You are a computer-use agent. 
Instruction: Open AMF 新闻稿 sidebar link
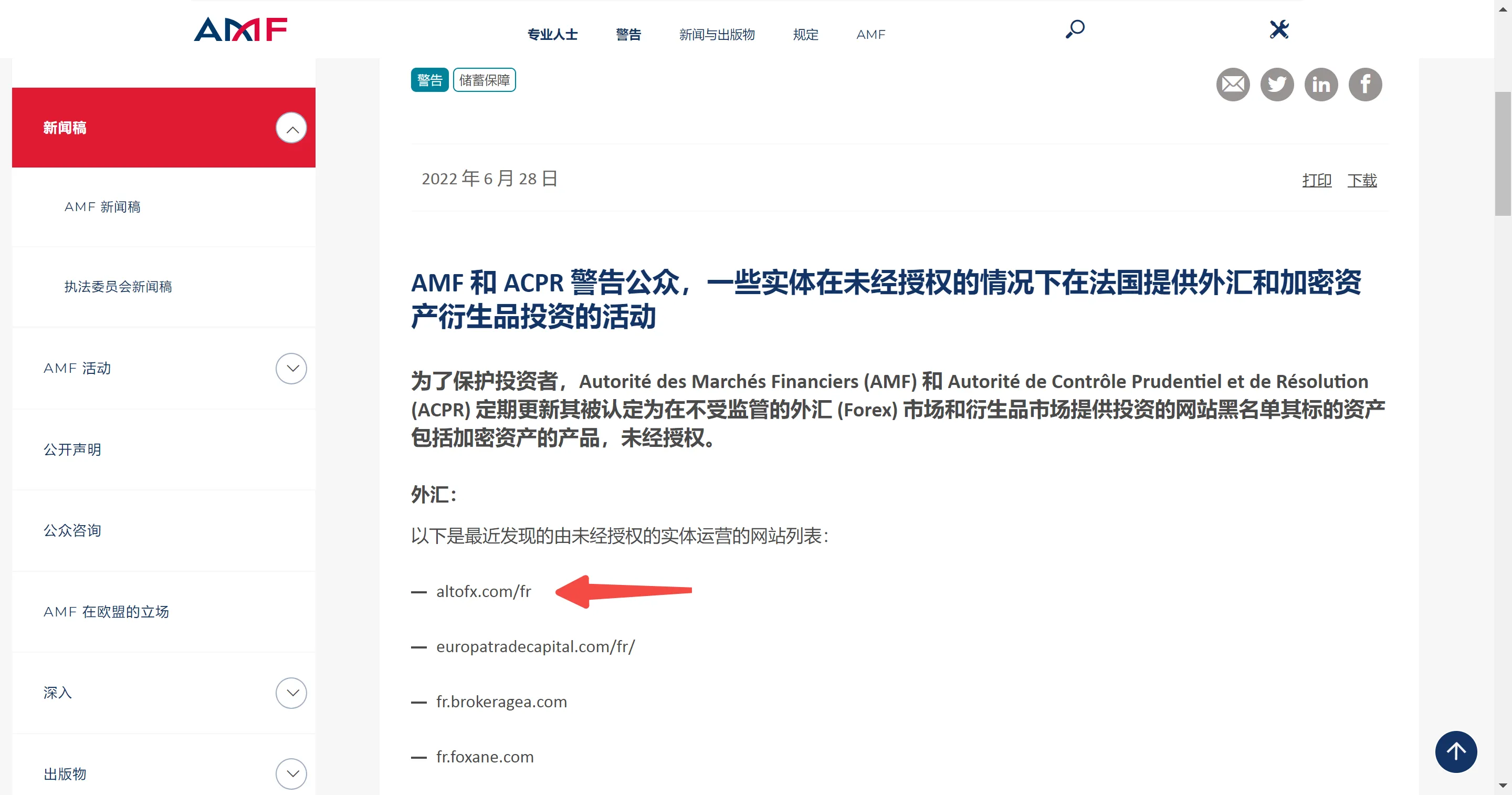point(103,207)
